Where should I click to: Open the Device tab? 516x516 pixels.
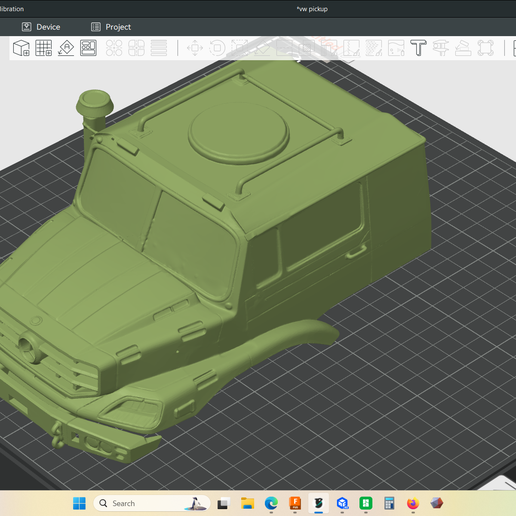tap(41, 27)
